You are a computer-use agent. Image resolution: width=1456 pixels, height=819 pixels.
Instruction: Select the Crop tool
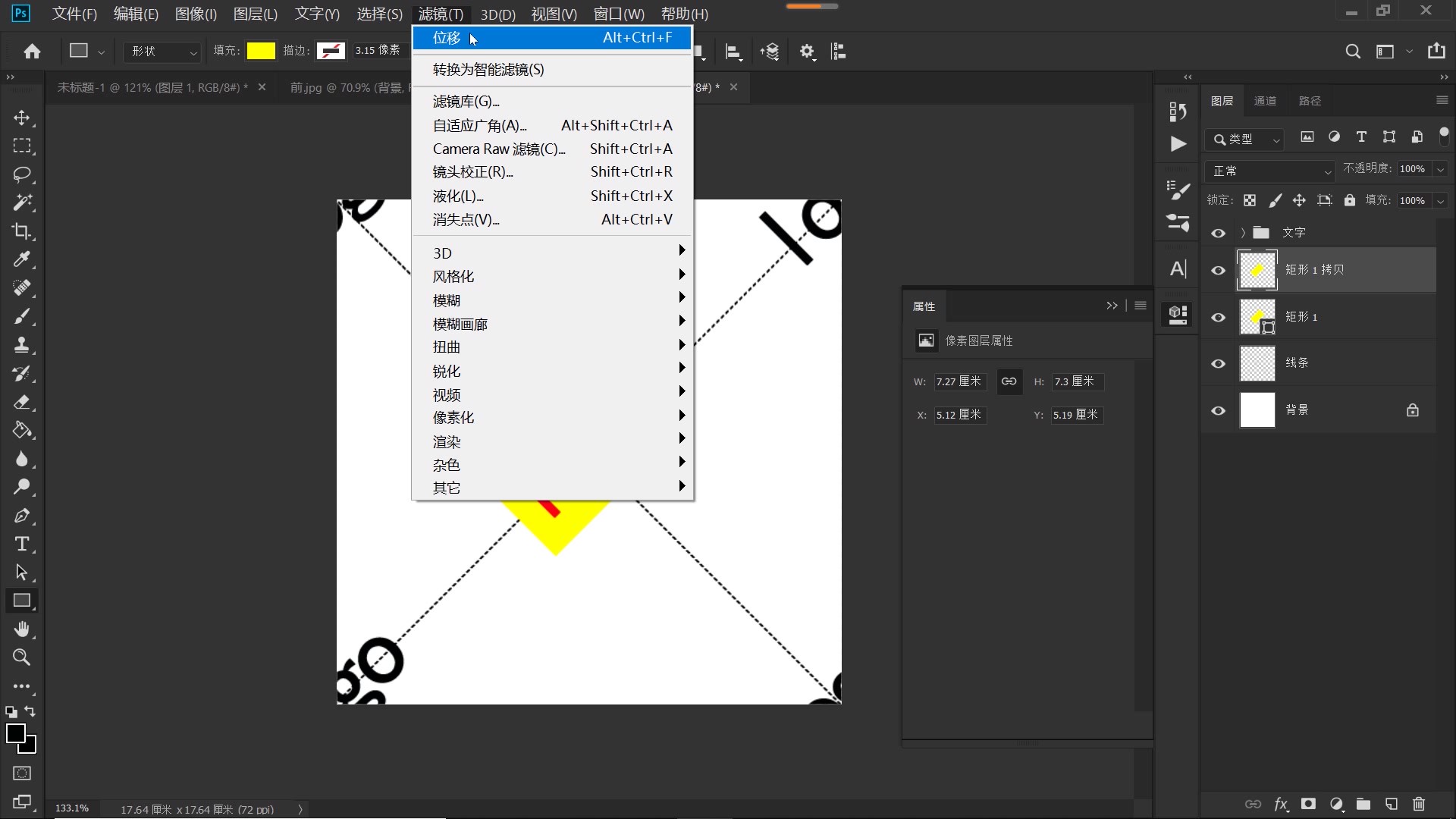pos(23,231)
